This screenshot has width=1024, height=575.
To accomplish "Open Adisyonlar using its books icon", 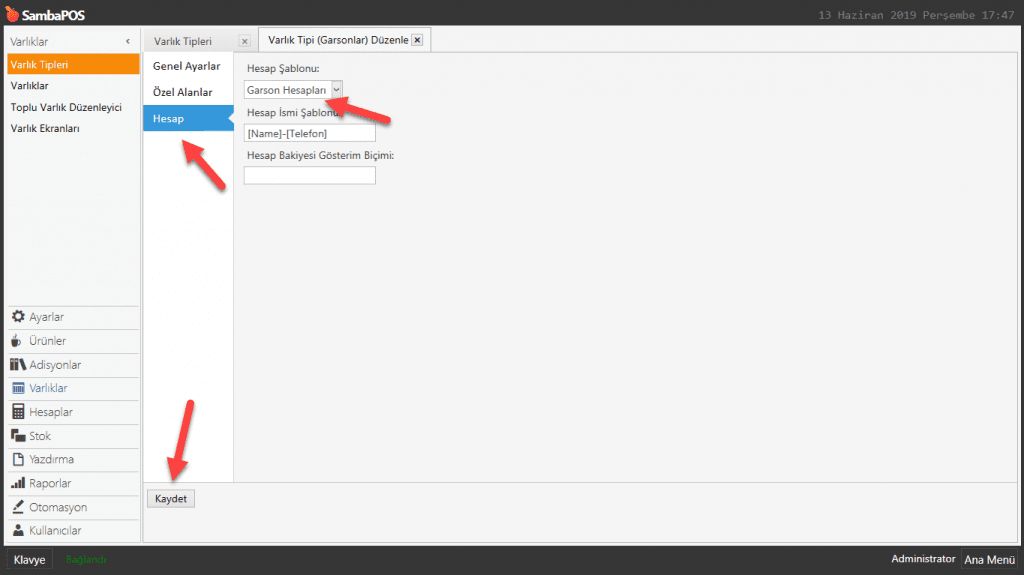I will click(18, 365).
